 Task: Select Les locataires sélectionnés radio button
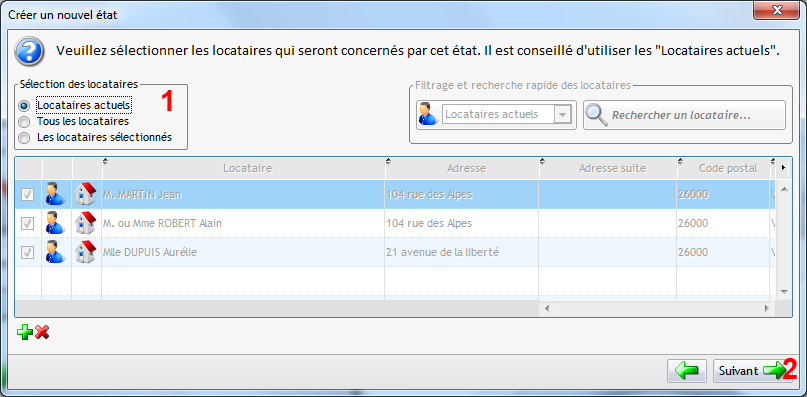[24, 138]
